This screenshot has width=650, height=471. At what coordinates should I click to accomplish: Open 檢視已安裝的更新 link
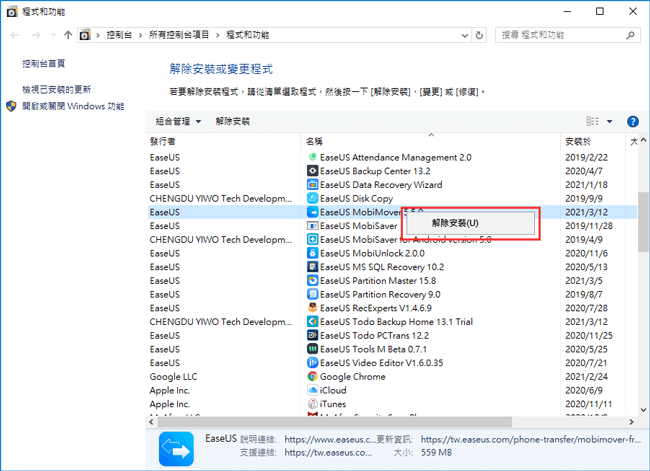pos(56,89)
